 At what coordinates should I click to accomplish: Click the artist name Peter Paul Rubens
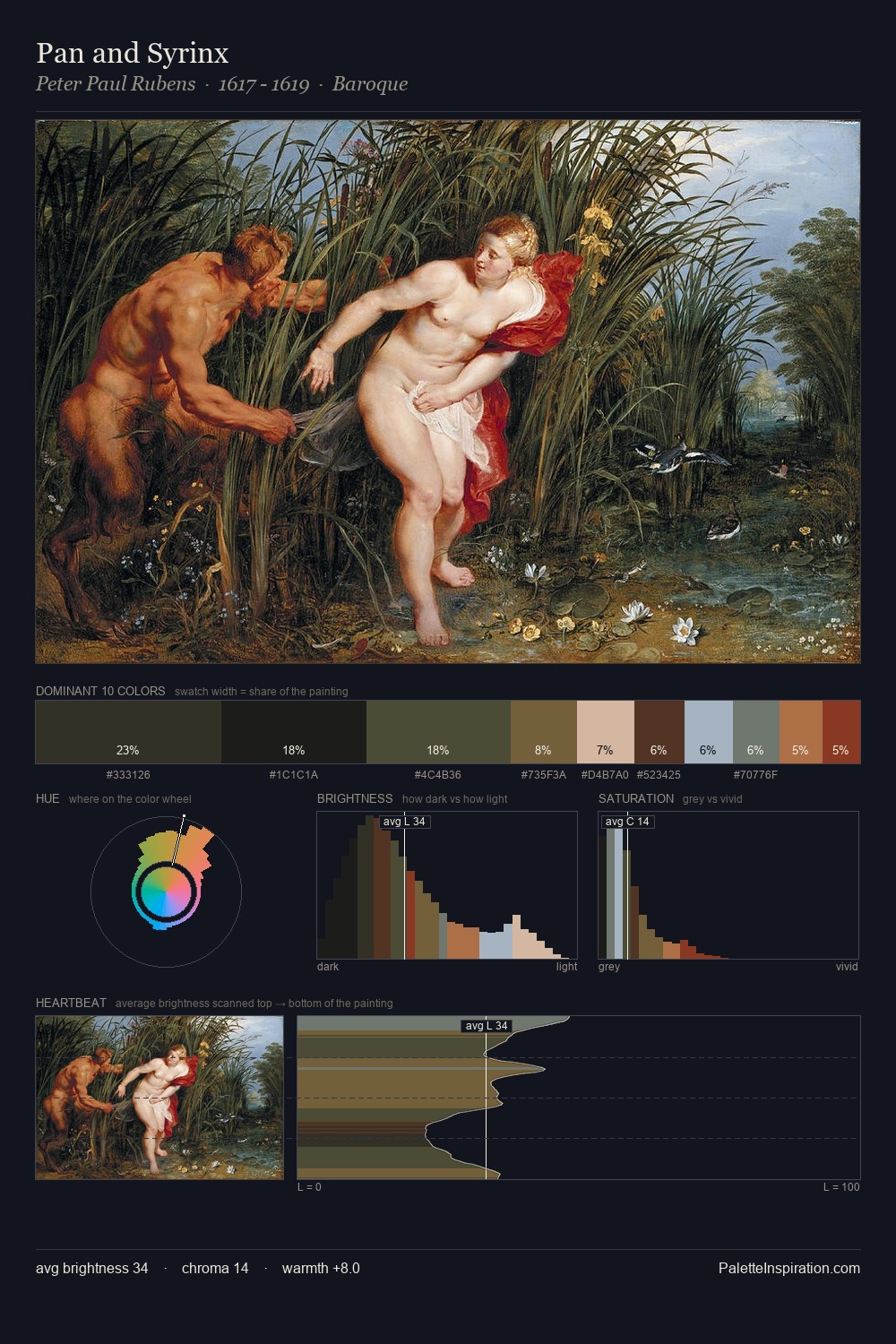coord(116,84)
